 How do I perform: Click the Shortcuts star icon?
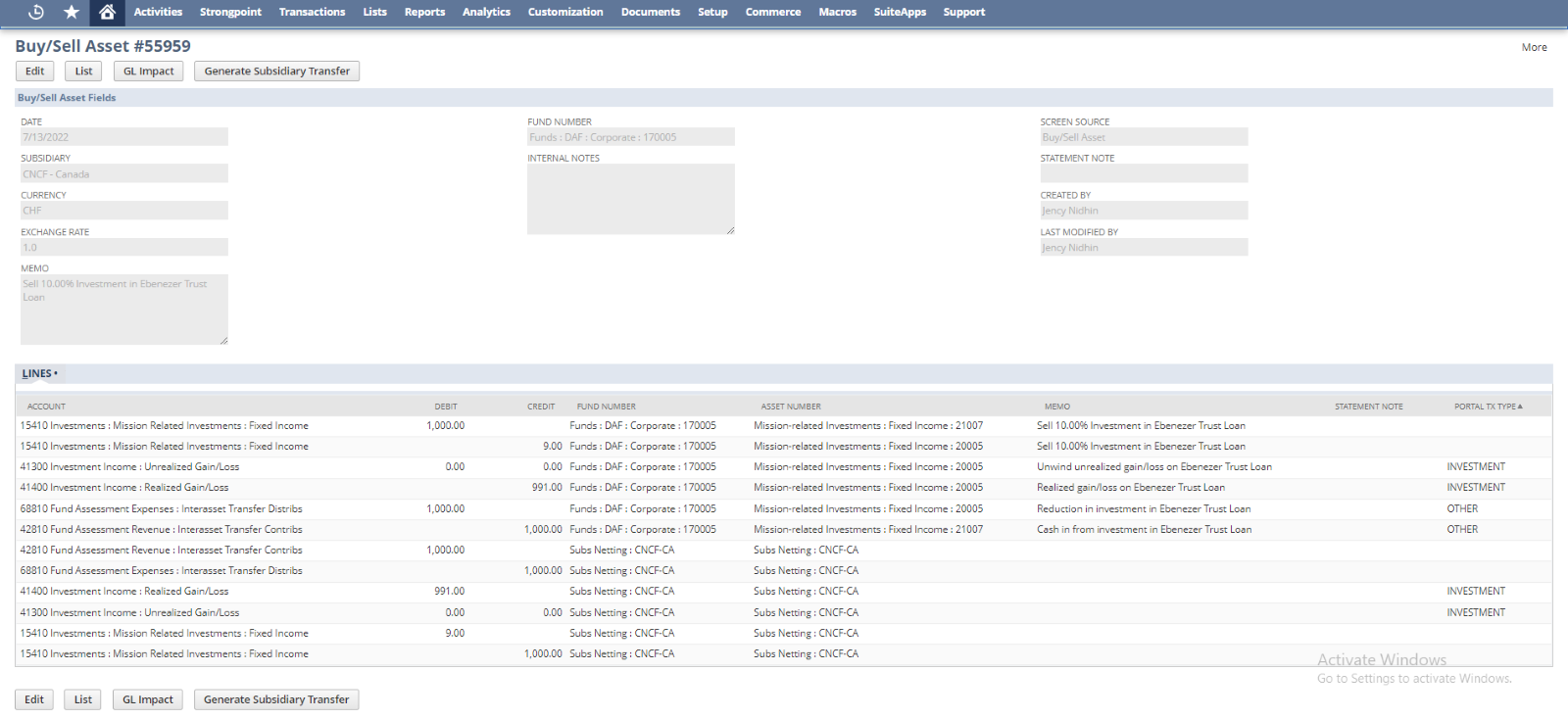(72, 12)
